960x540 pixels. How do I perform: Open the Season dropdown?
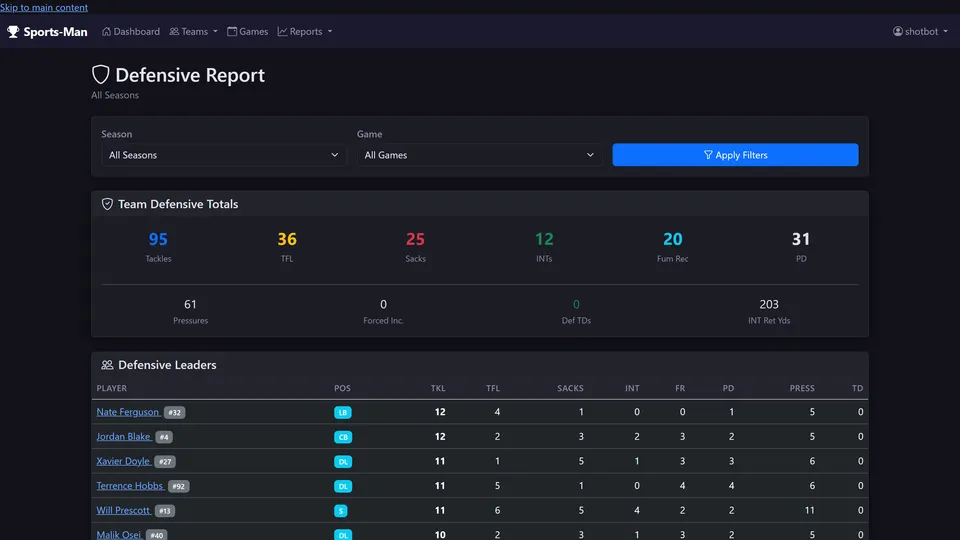click(223, 155)
